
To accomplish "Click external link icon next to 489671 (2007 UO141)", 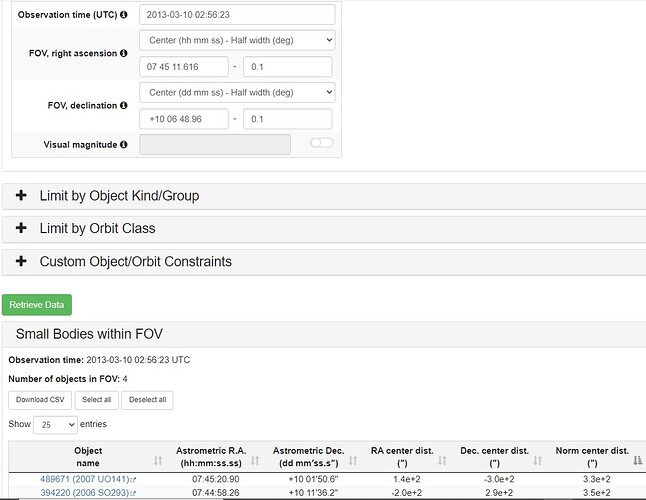I will click(x=133, y=481).
